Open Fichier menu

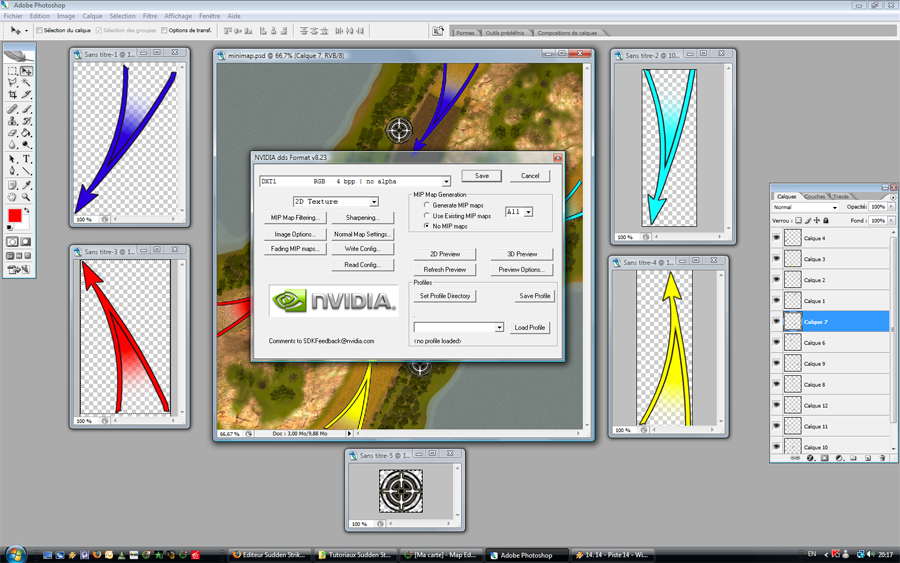tap(13, 16)
